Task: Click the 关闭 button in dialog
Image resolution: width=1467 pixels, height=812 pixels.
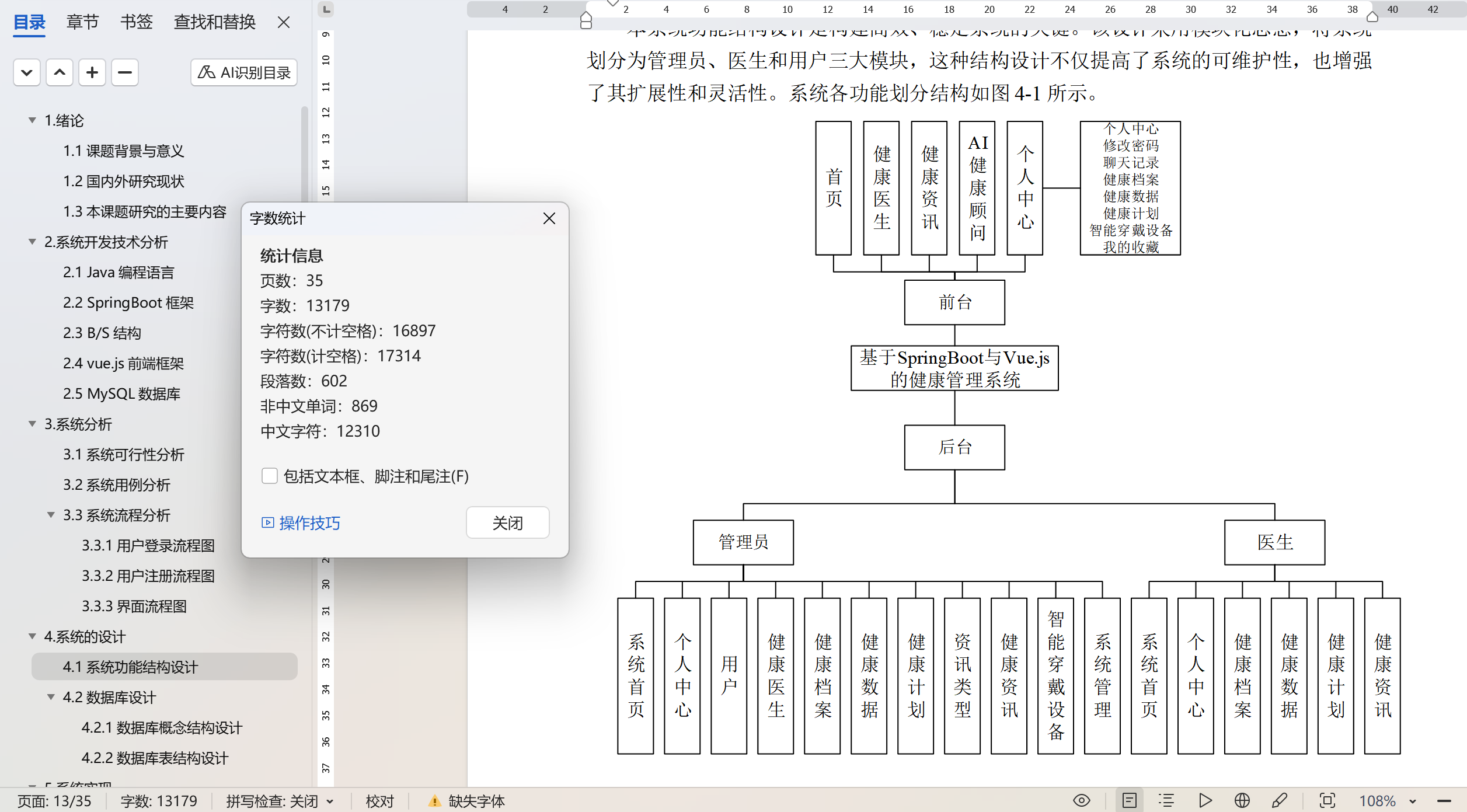Action: 507,522
